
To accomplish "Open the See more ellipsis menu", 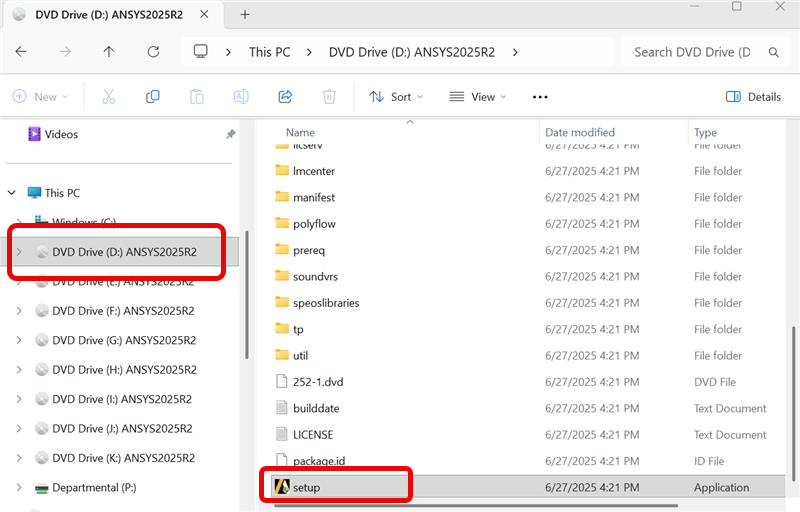I will coord(540,97).
